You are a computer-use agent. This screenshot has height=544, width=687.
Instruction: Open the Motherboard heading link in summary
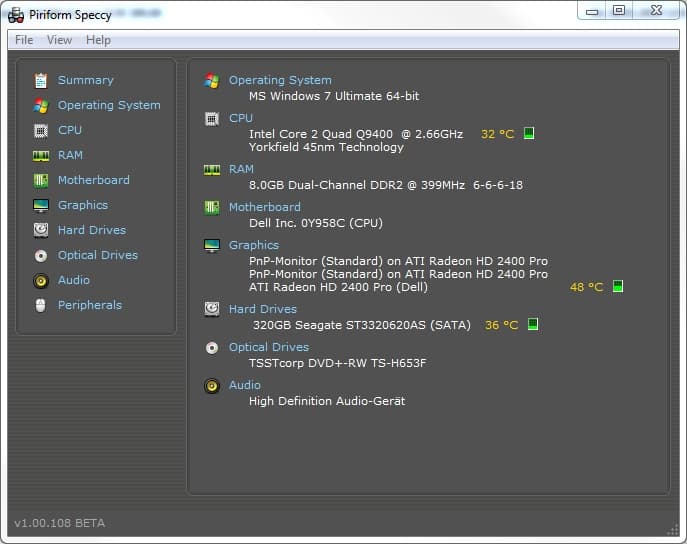tap(265, 207)
